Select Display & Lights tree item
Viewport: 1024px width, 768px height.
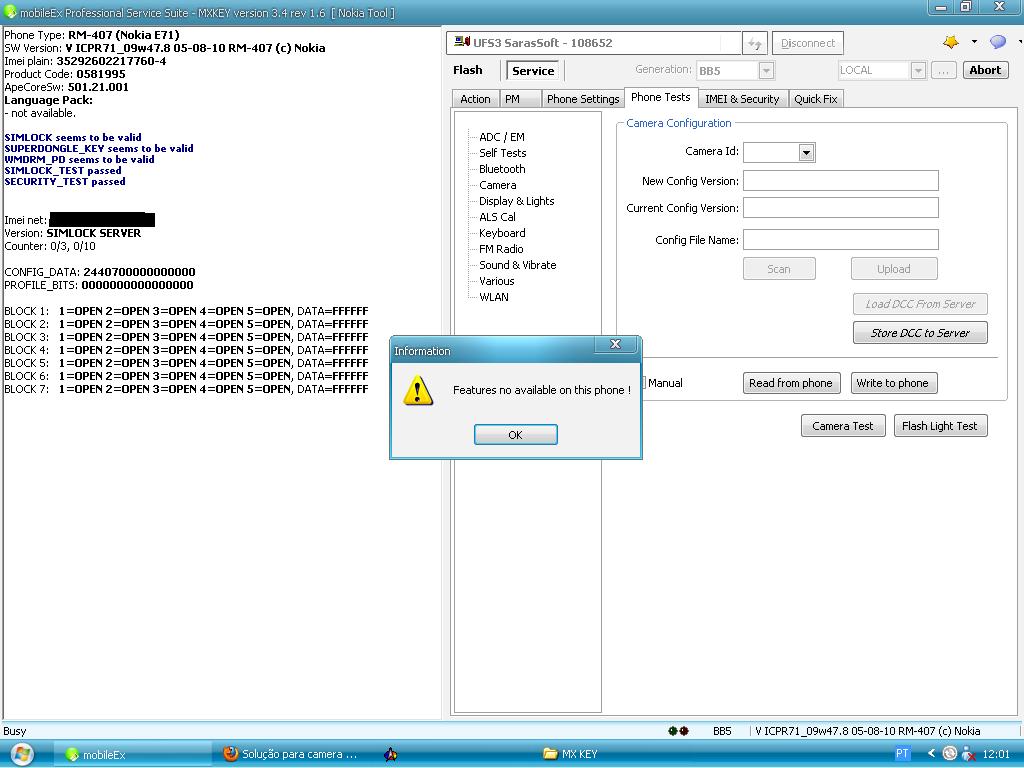click(516, 201)
